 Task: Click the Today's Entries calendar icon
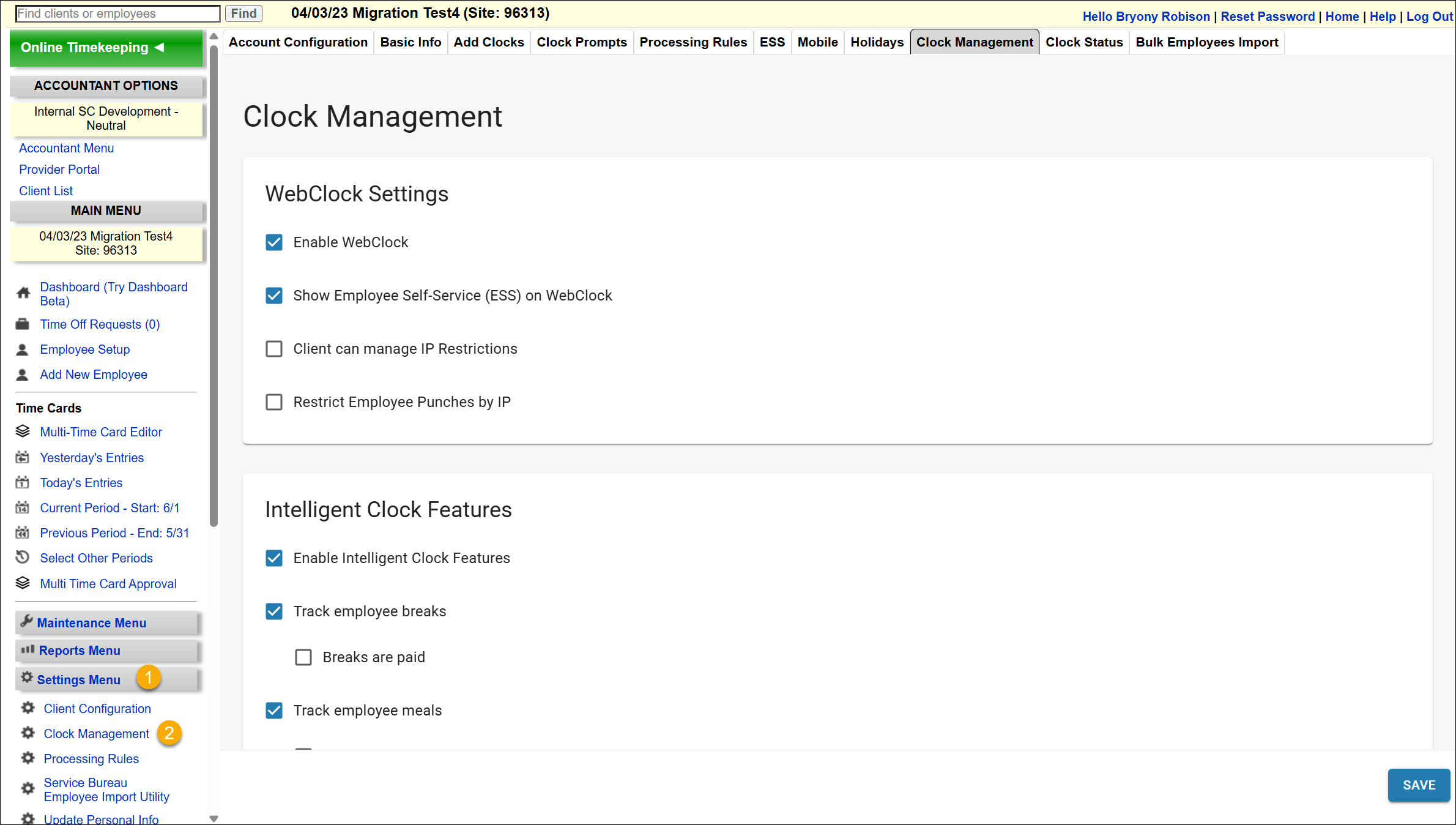23,483
